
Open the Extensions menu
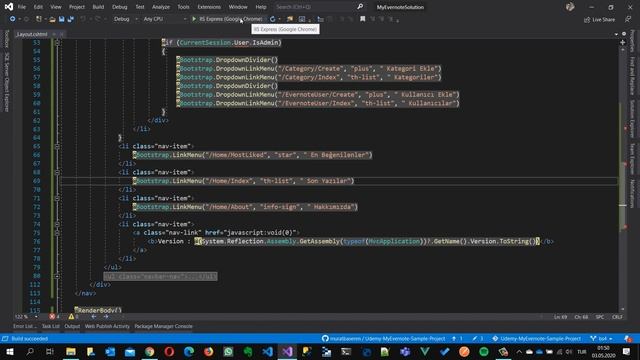coord(209,7)
